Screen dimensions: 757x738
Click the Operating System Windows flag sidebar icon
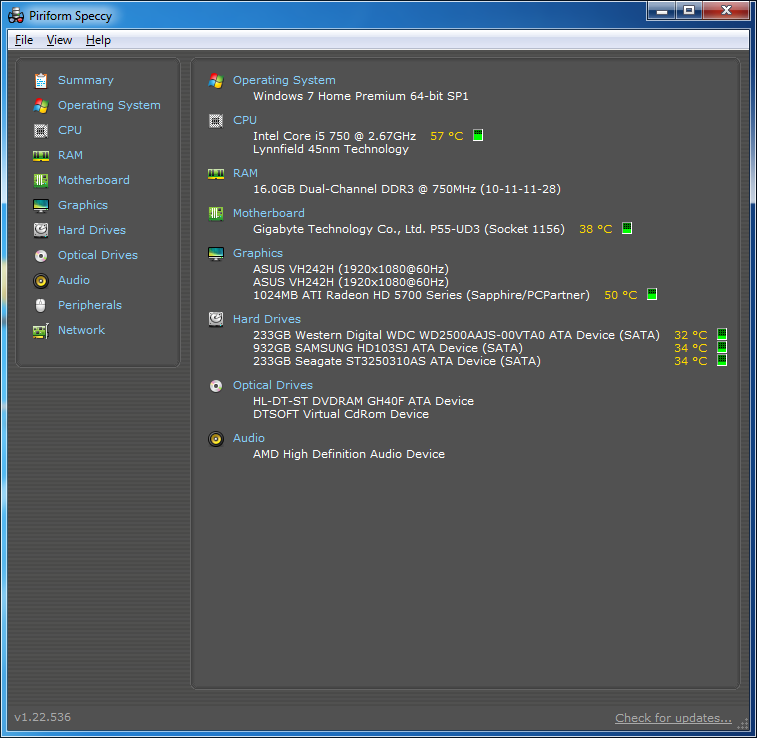(x=41, y=106)
